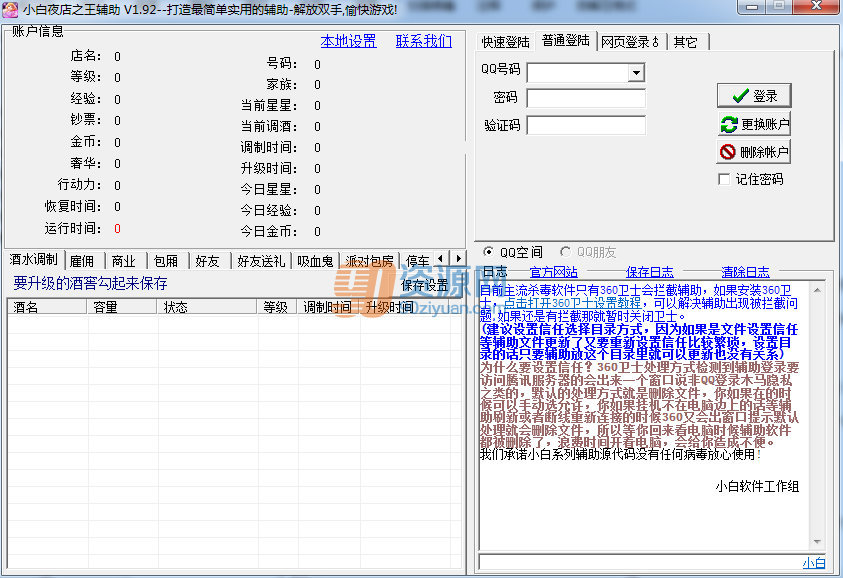843x578 pixels.
Task: Select the 商业 tab
Action: [124, 261]
